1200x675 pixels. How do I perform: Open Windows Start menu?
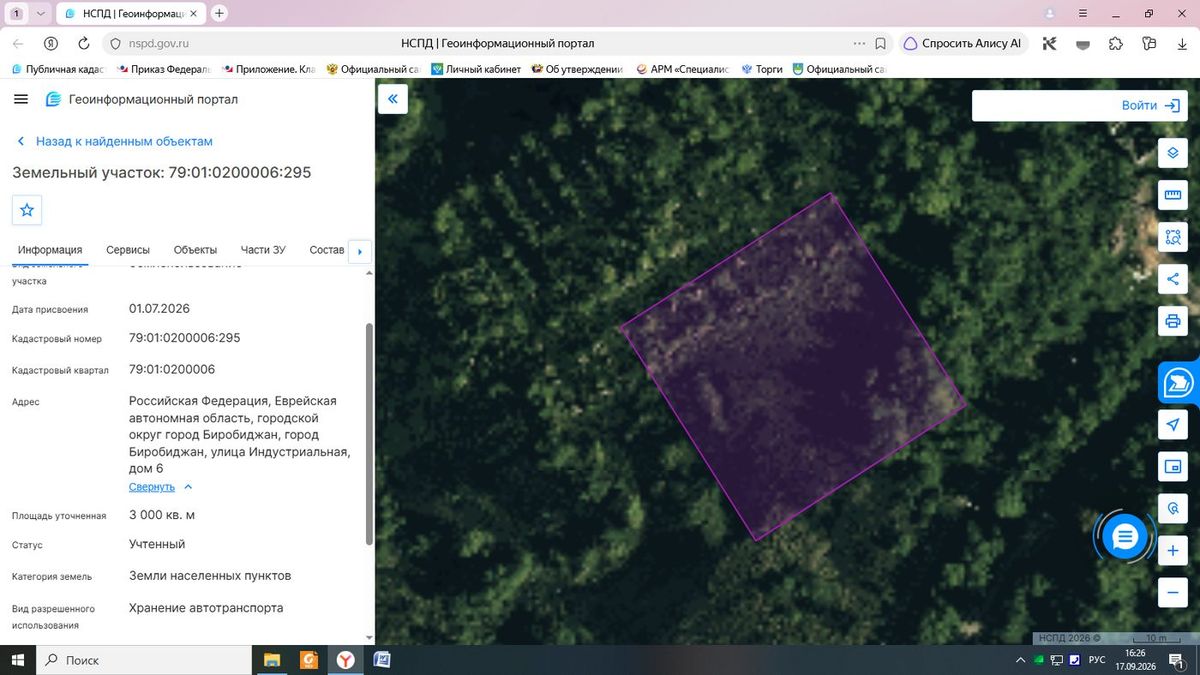click(17, 660)
